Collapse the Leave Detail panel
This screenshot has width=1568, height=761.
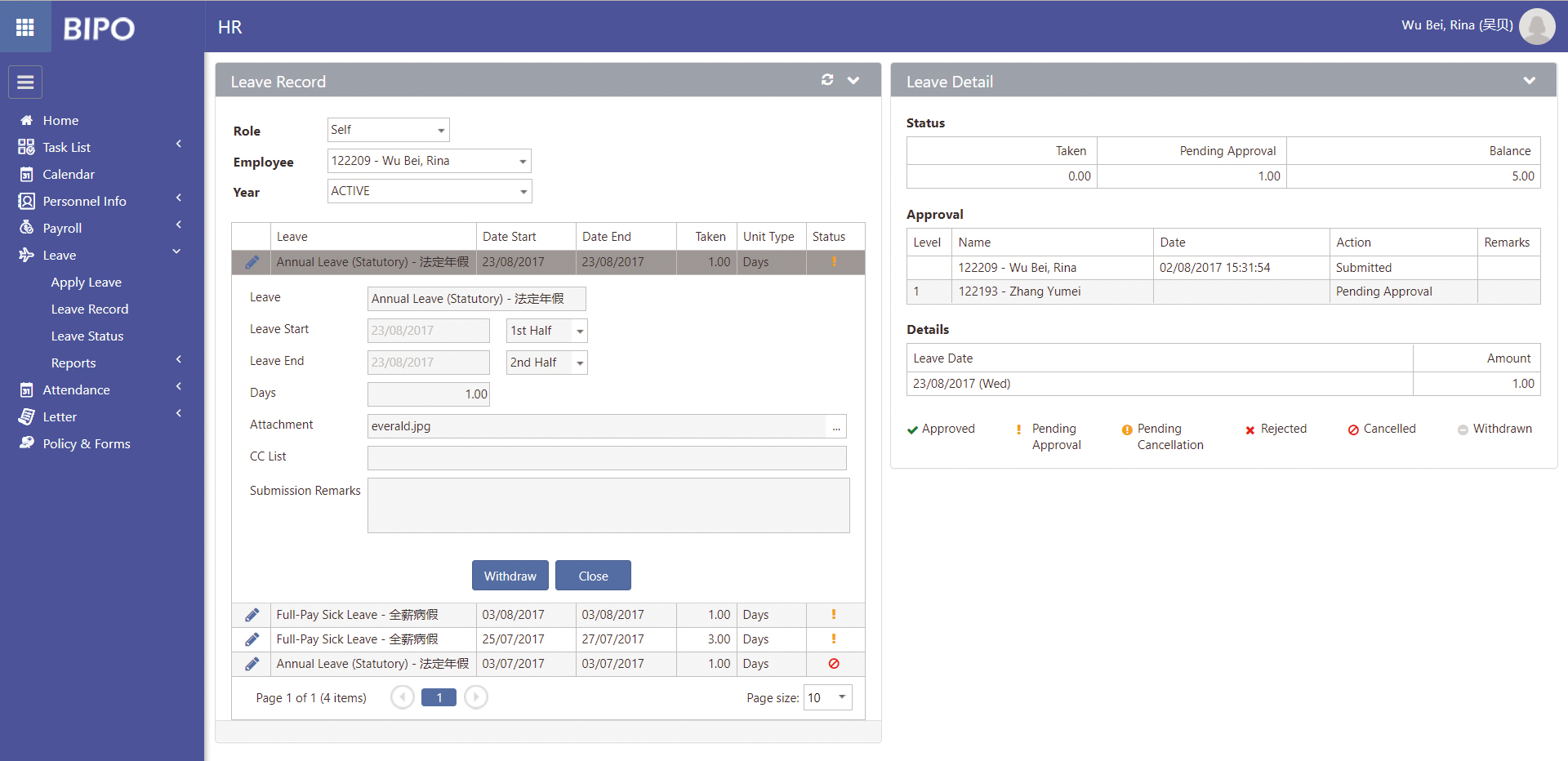pos(1529,81)
